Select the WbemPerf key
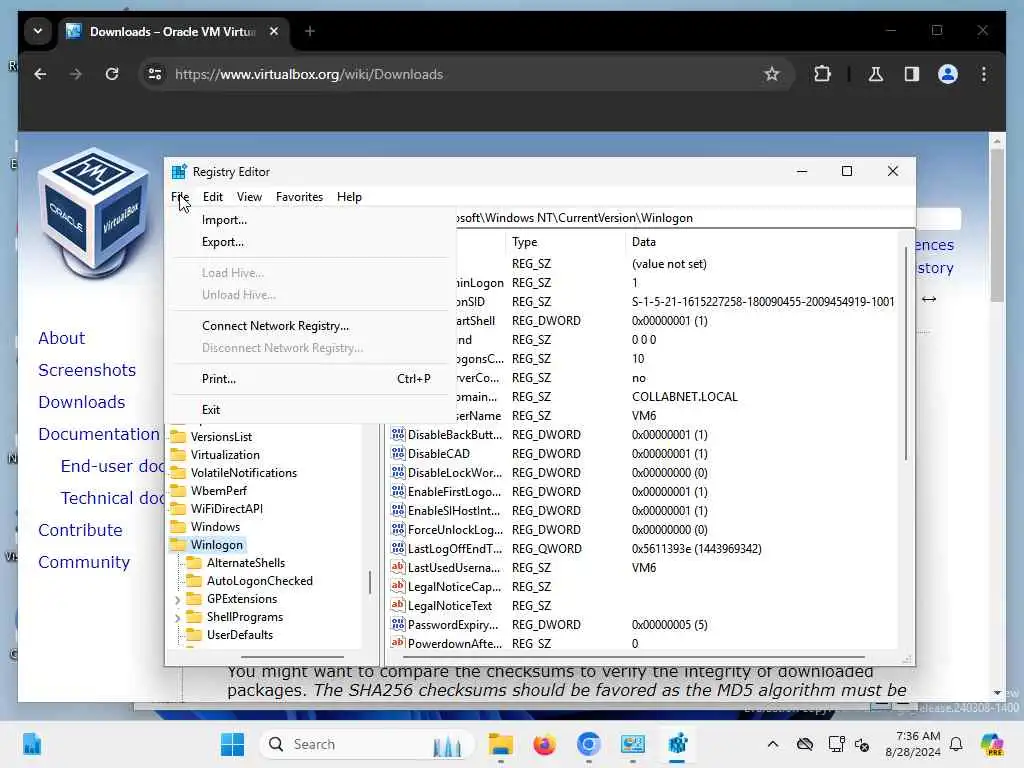The image size is (1024, 768). tap(219, 490)
